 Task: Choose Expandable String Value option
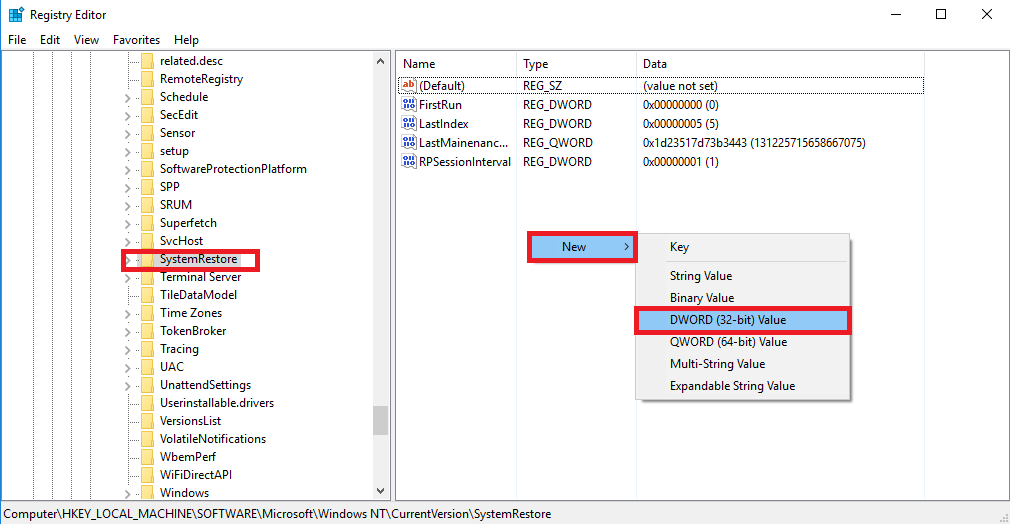pyautogui.click(x=743, y=385)
